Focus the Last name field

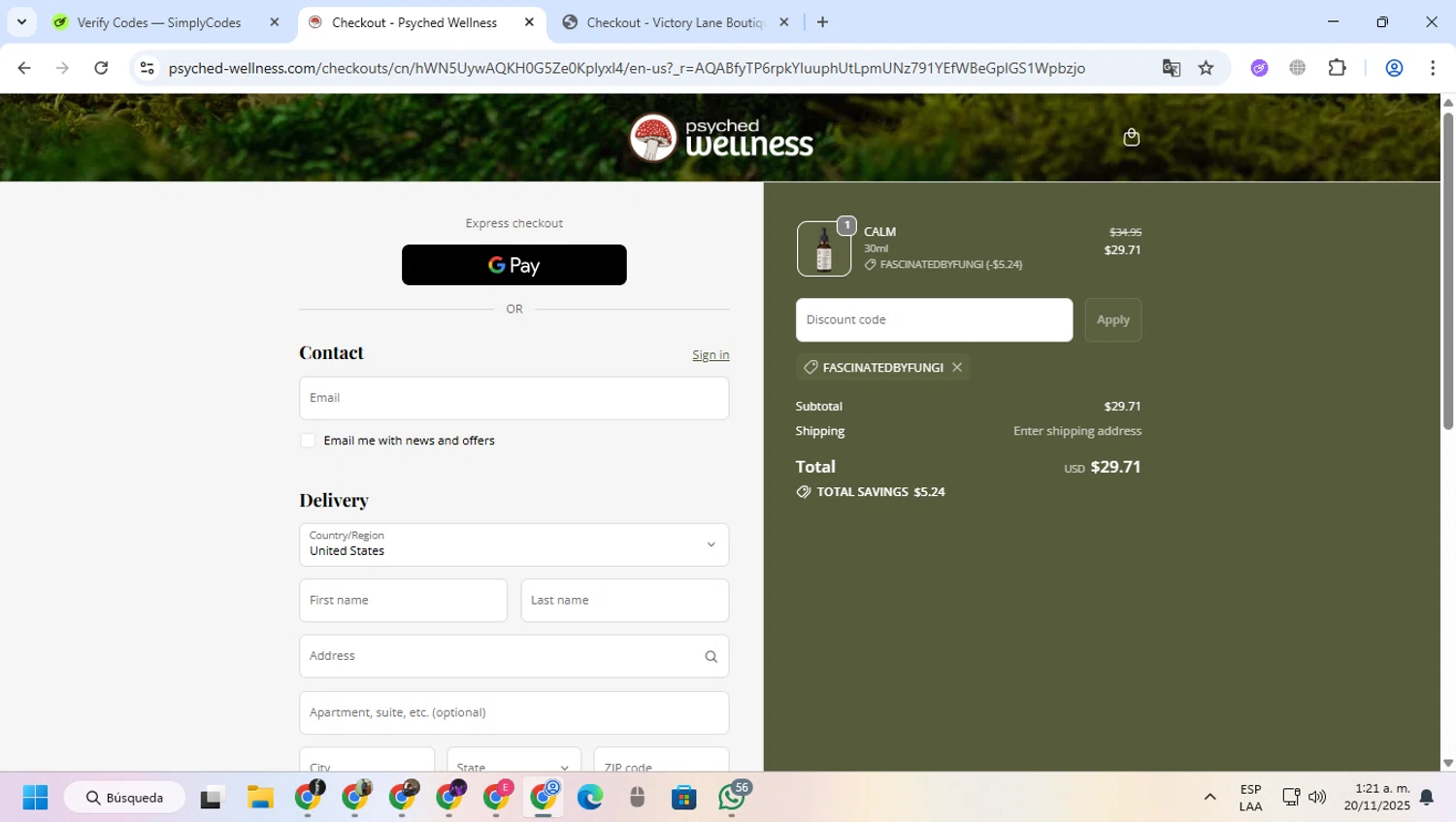(625, 601)
